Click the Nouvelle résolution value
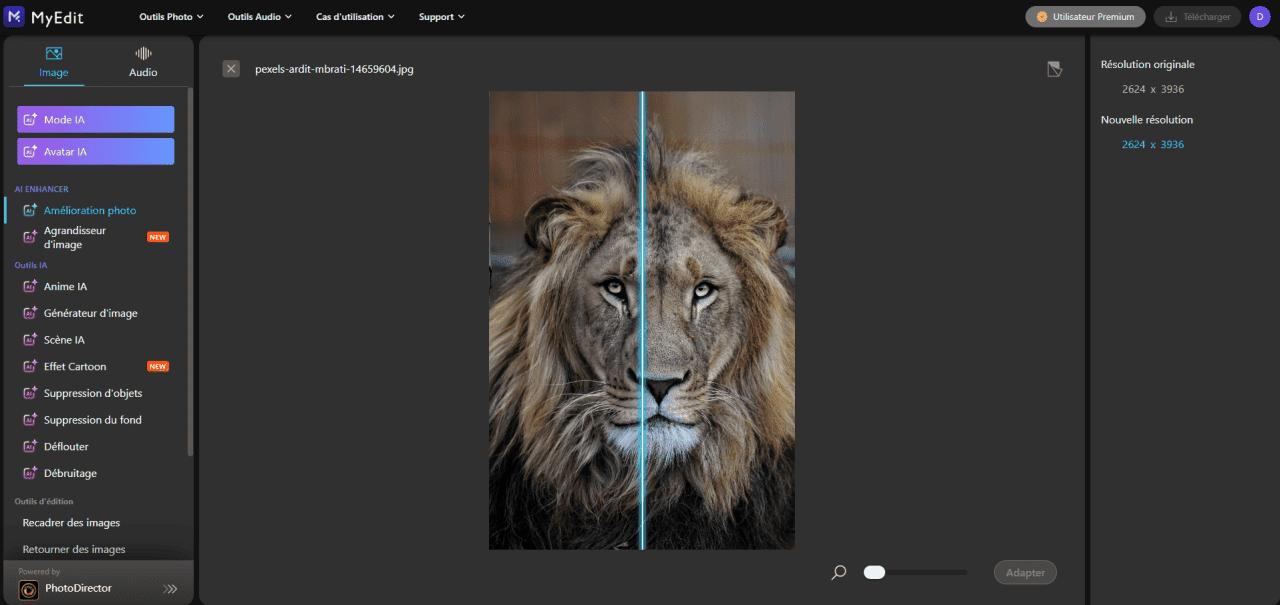Viewport: 1280px width, 605px height. [1153, 145]
